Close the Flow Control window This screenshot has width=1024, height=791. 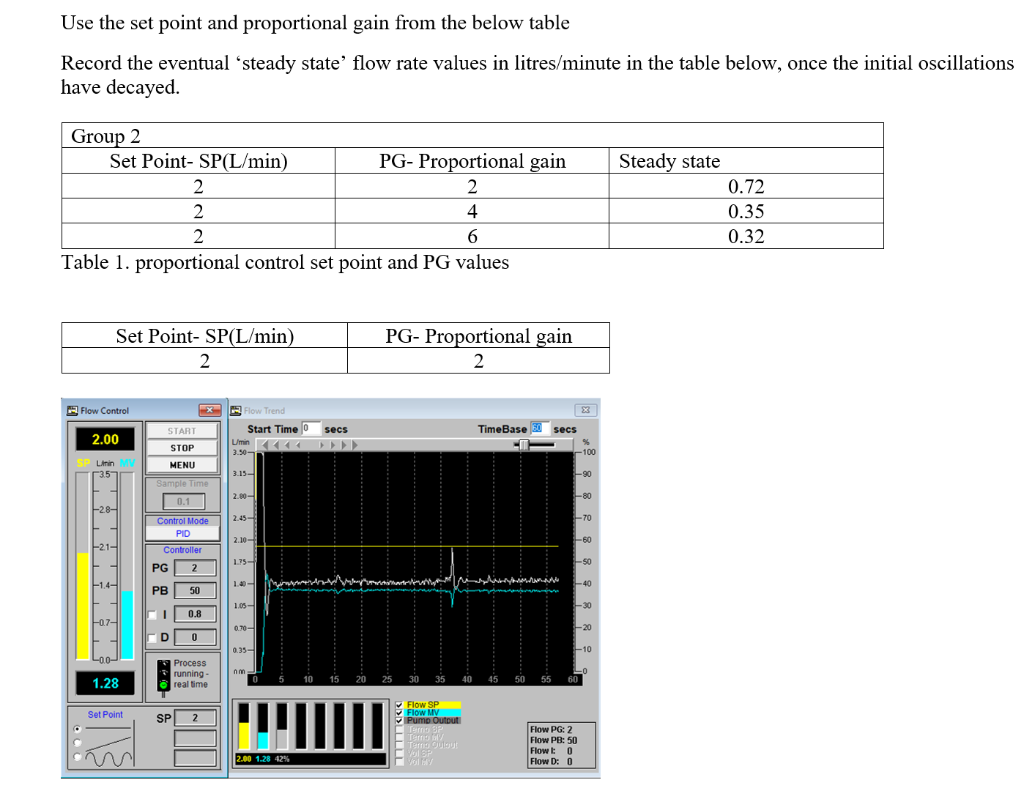point(210,410)
